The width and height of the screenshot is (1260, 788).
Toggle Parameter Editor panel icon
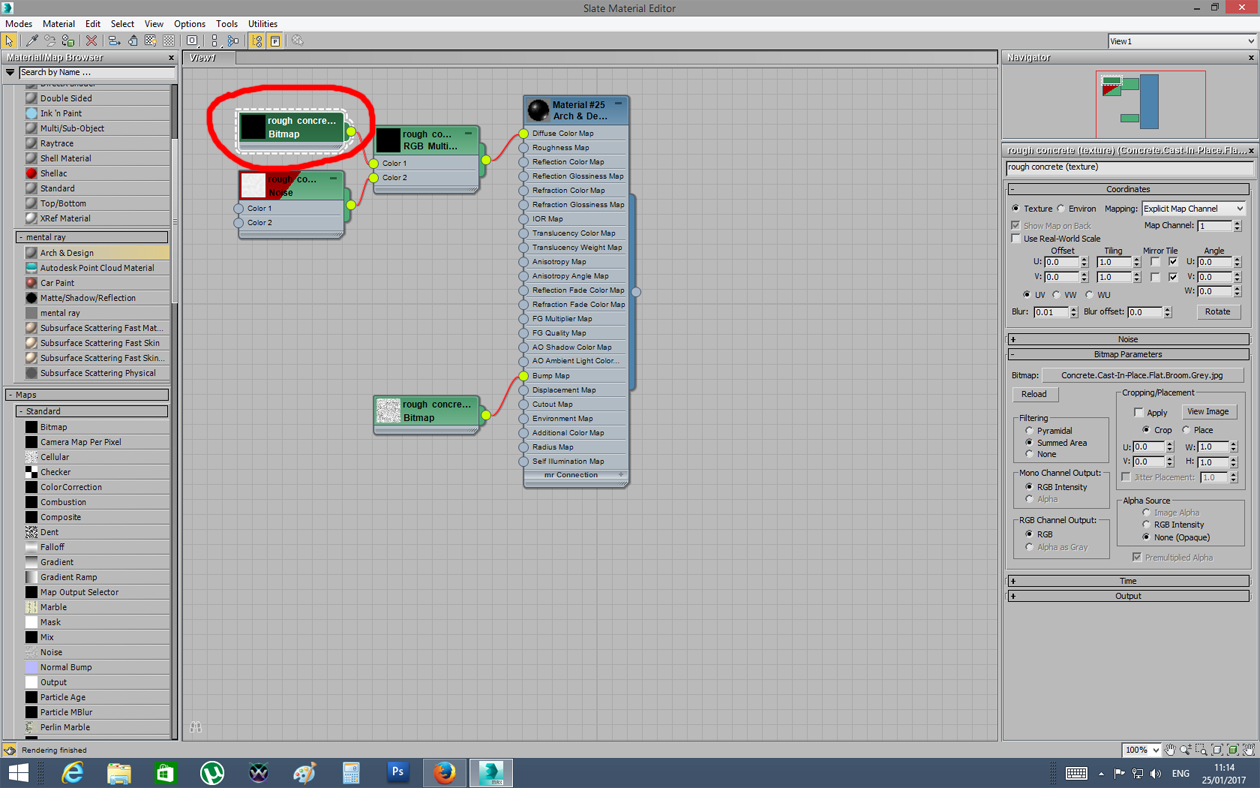(x=275, y=41)
